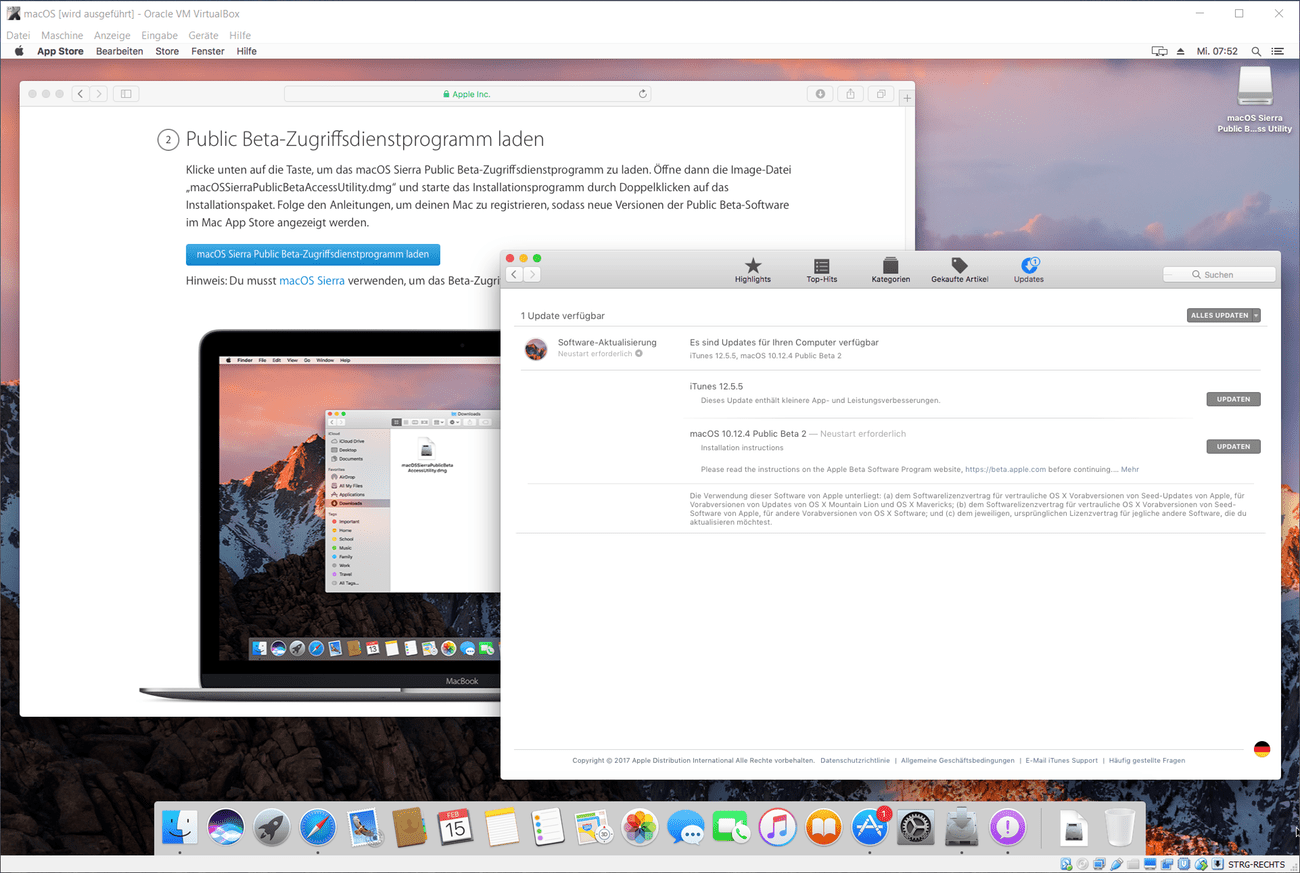The width and height of the screenshot is (1300, 873).
Task: Open Finder from the Dock
Action: click(x=180, y=827)
